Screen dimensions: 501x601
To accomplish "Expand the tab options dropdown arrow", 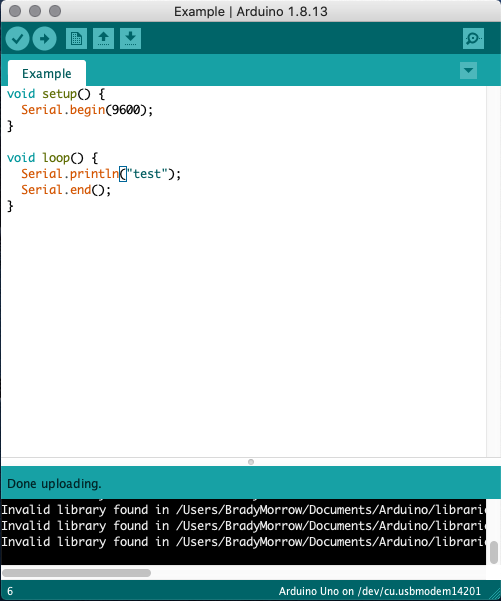I will pos(468,71).
